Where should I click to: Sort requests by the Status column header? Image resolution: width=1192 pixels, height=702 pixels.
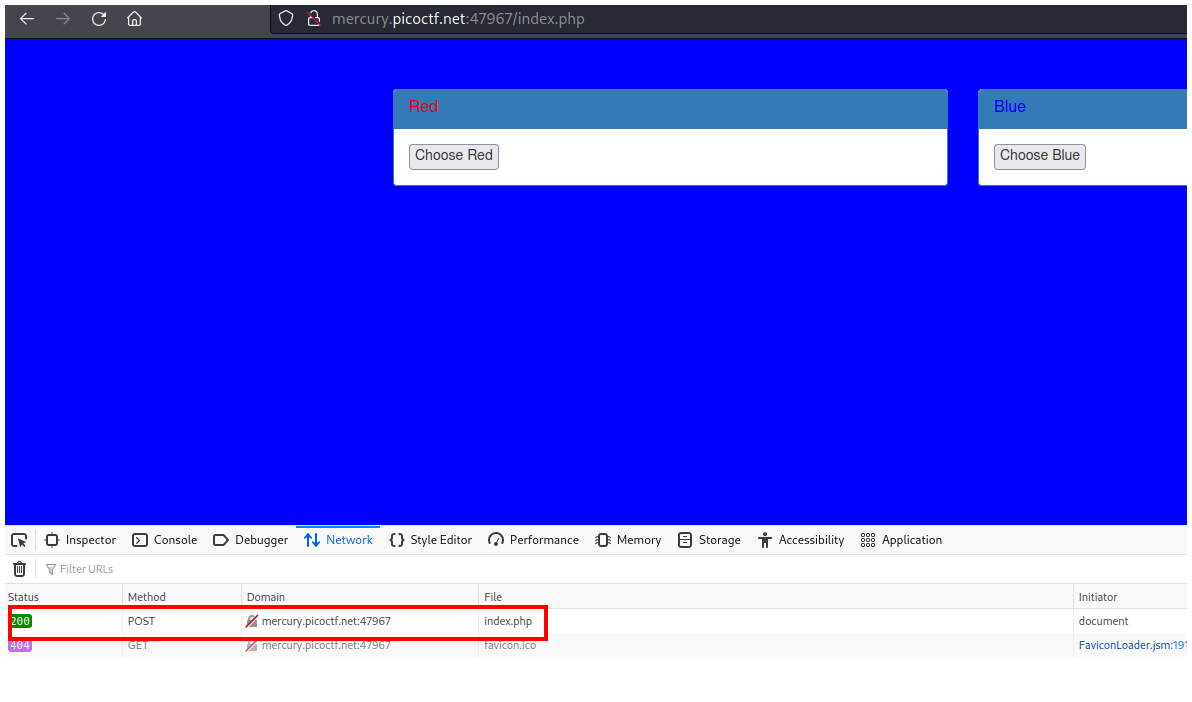tap(24, 597)
